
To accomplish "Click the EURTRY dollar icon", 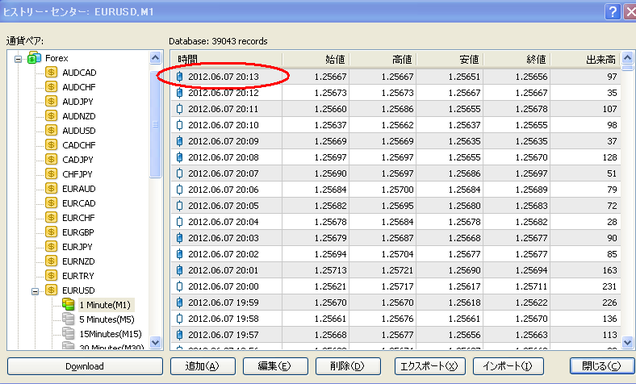I will [51, 276].
